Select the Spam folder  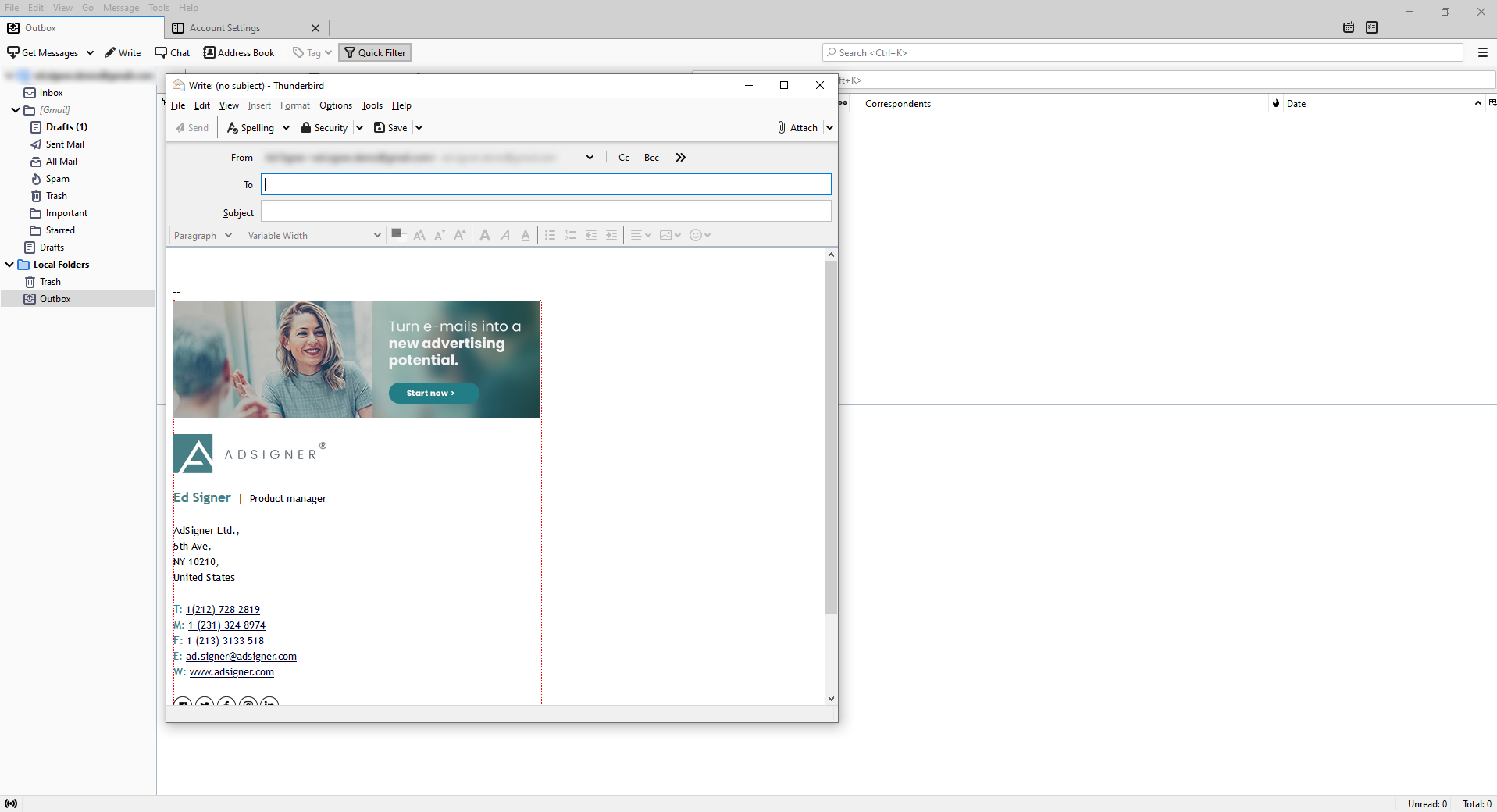point(58,179)
